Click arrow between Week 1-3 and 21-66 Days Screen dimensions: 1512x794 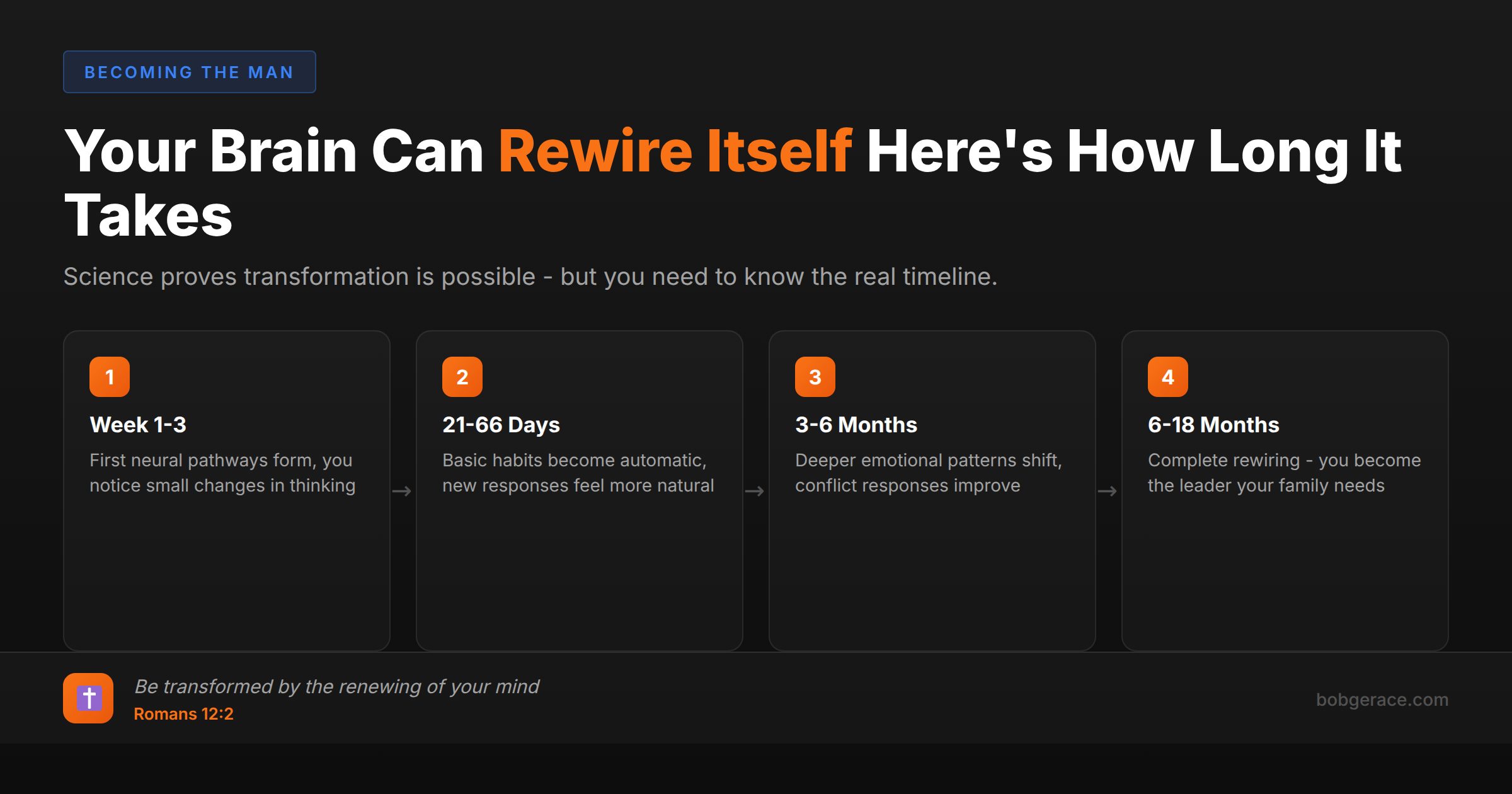point(402,491)
